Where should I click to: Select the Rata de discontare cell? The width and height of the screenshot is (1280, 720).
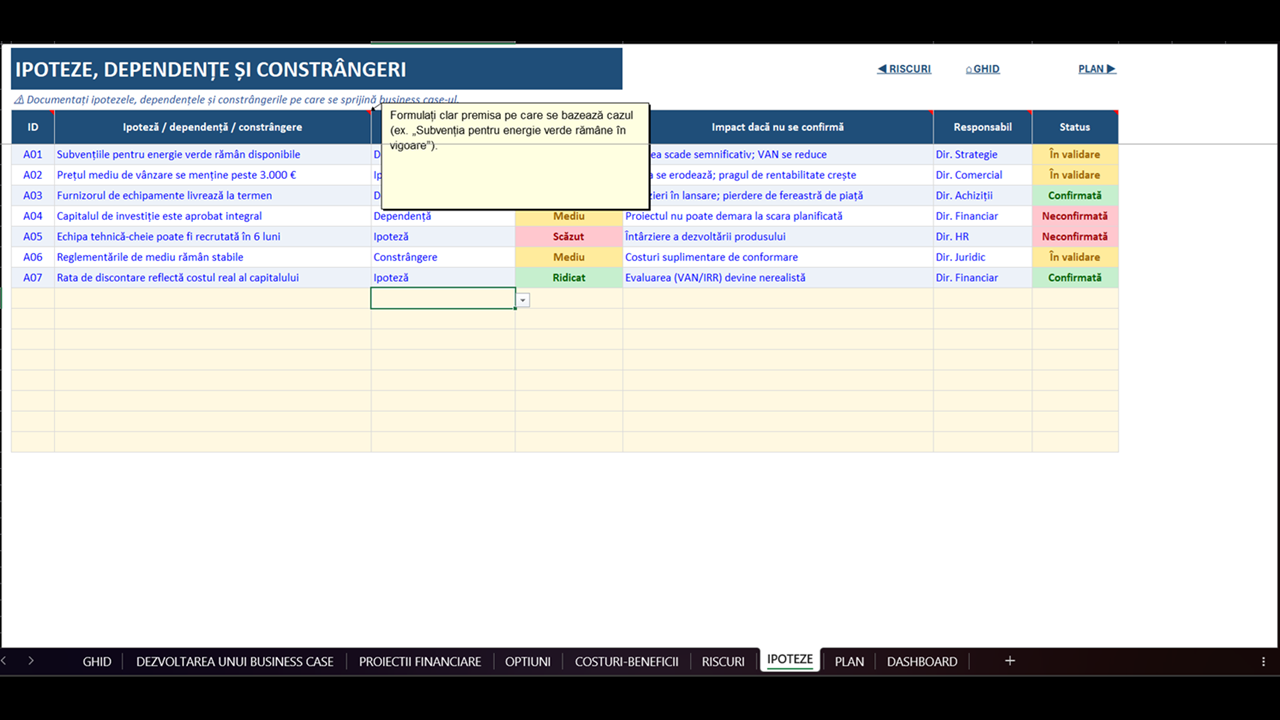coord(212,278)
